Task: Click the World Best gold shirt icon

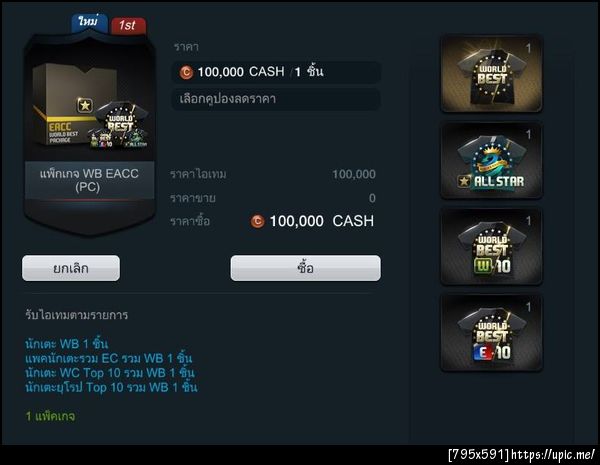Action: click(x=491, y=73)
